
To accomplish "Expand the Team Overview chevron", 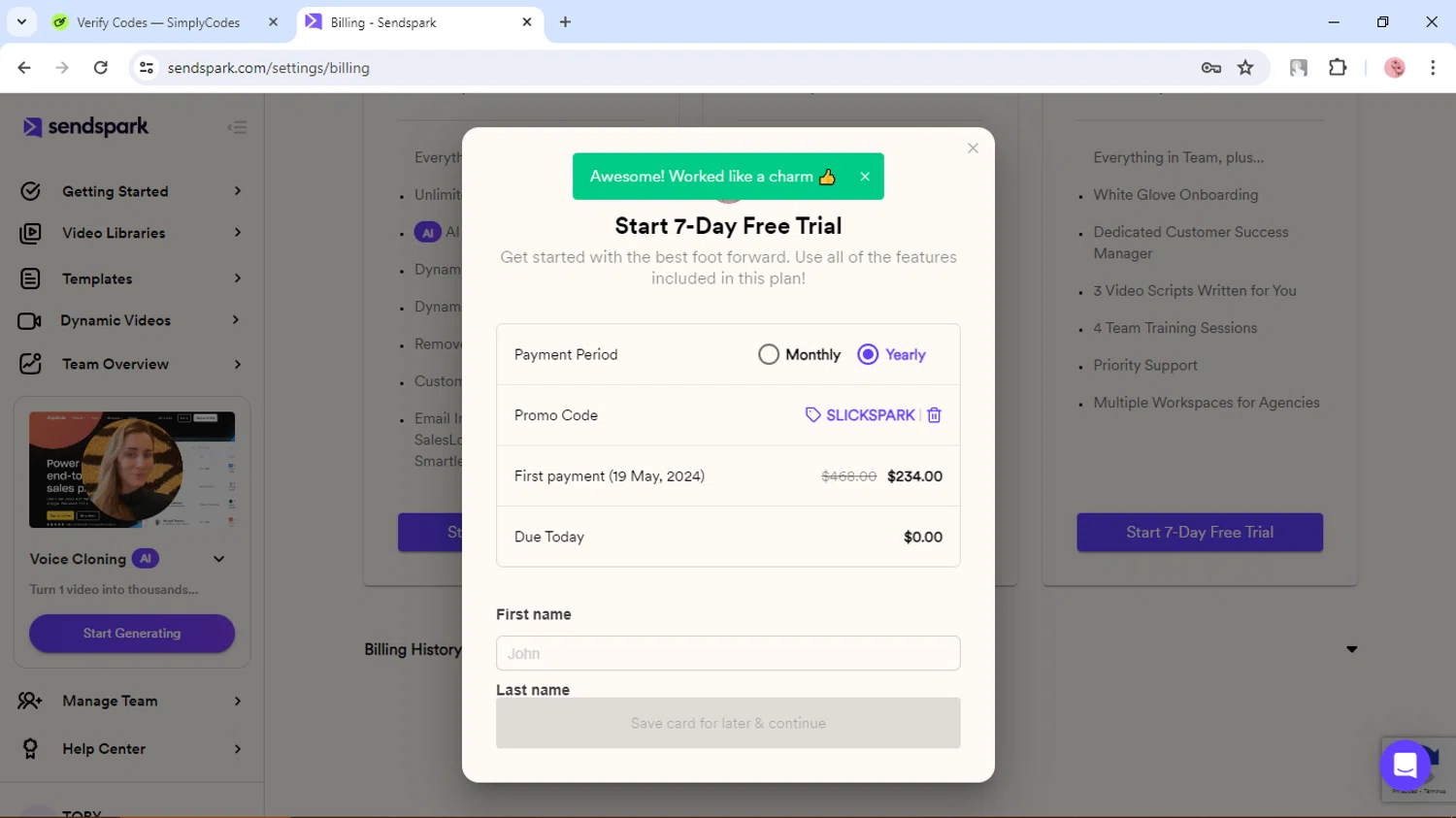I will pos(238,364).
